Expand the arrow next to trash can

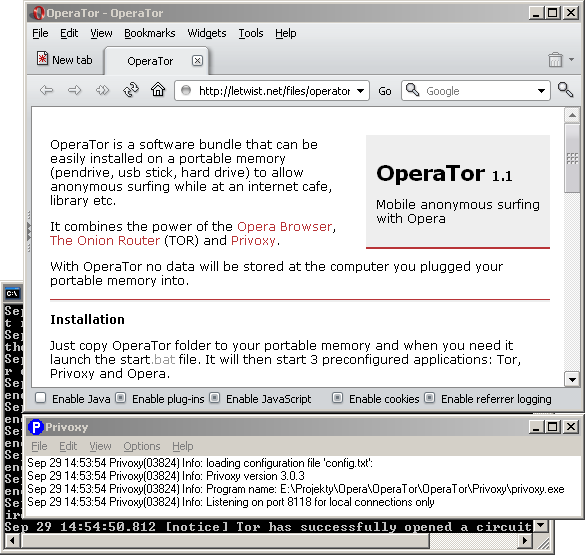click(x=572, y=59)
